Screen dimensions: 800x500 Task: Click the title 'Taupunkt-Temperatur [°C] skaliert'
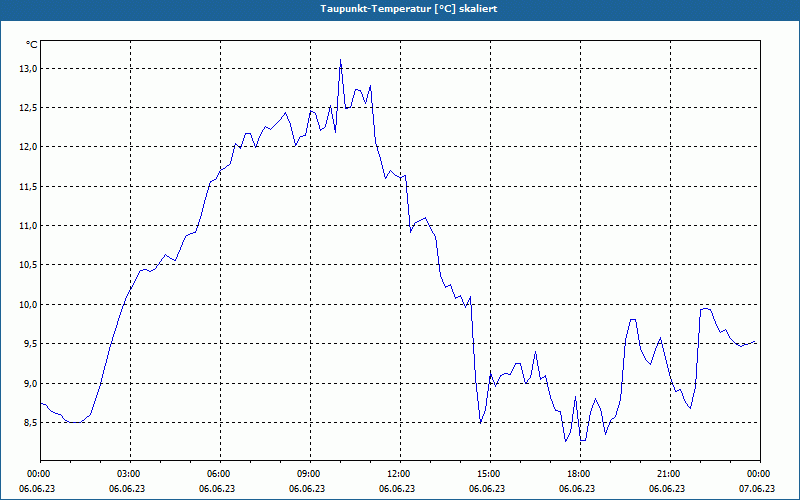pyautogui.click(x=409, y=9)
